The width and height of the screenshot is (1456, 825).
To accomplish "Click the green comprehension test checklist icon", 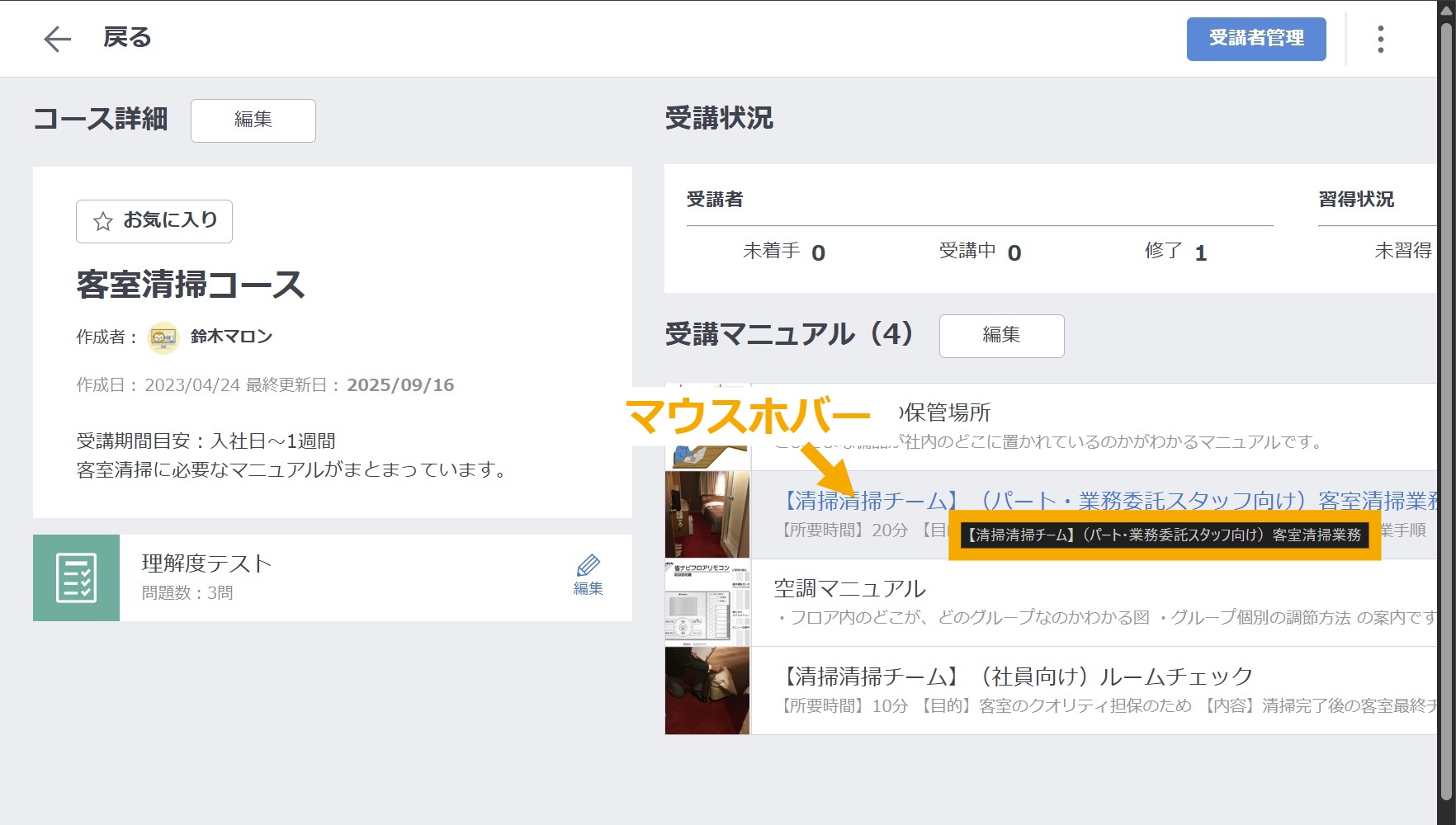I will pos(76,577).
